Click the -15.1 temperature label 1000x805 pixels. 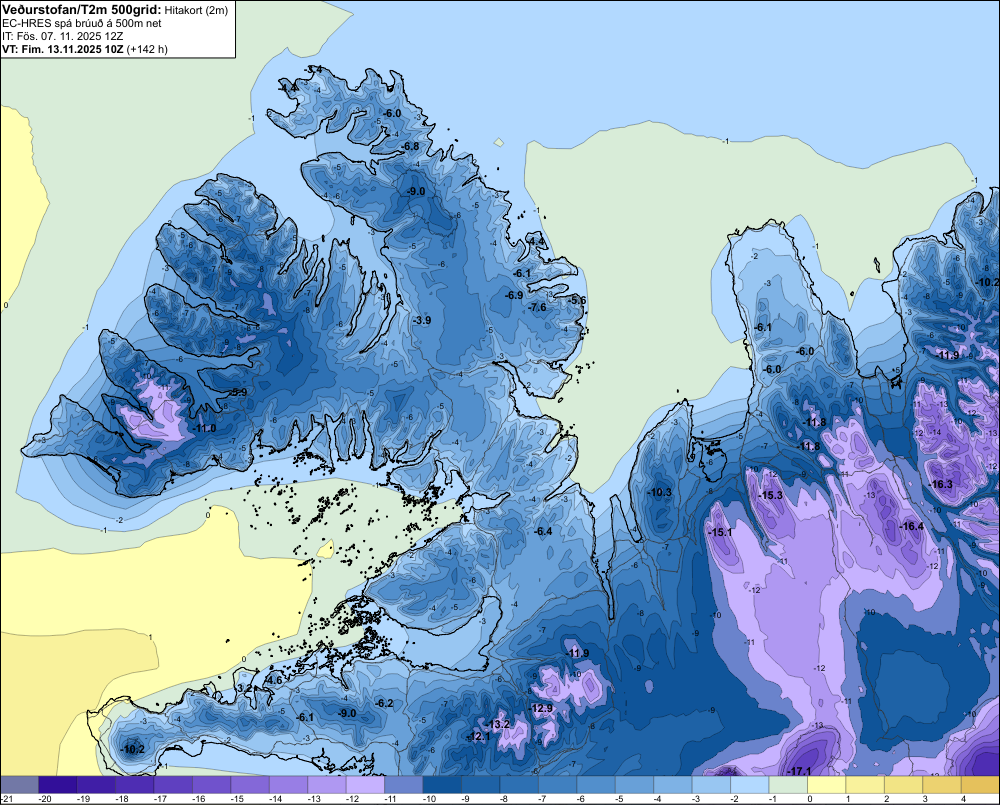[721, 532]
